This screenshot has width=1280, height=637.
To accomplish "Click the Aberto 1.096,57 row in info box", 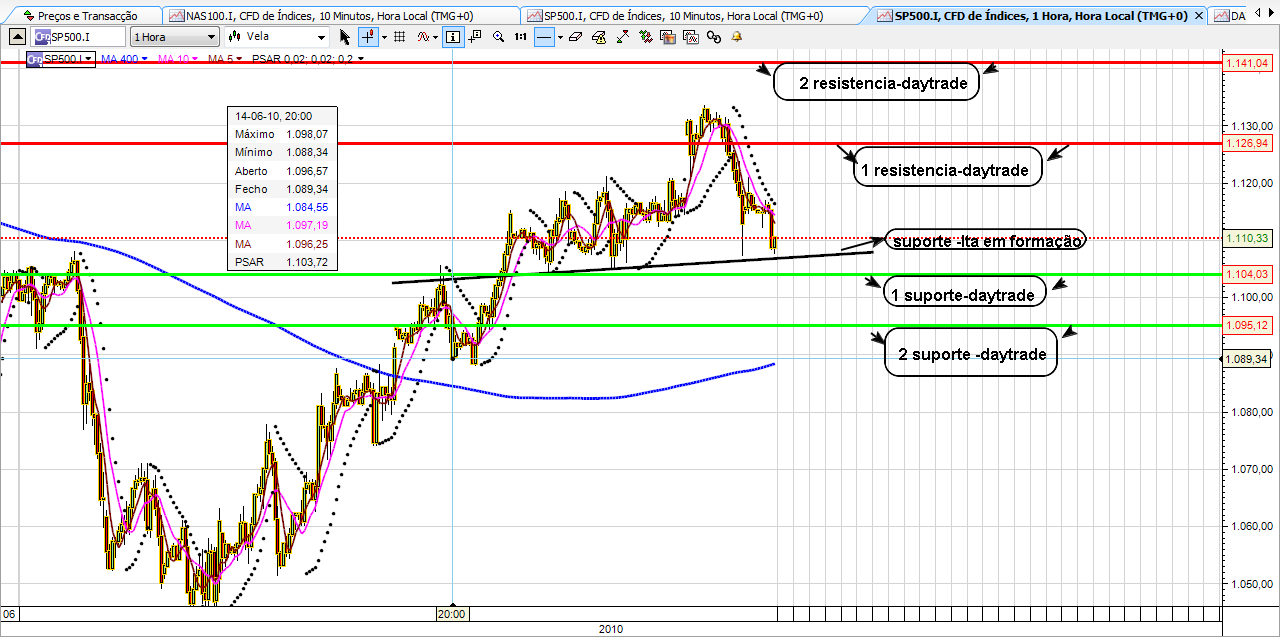I will click(x=282, y=171).
